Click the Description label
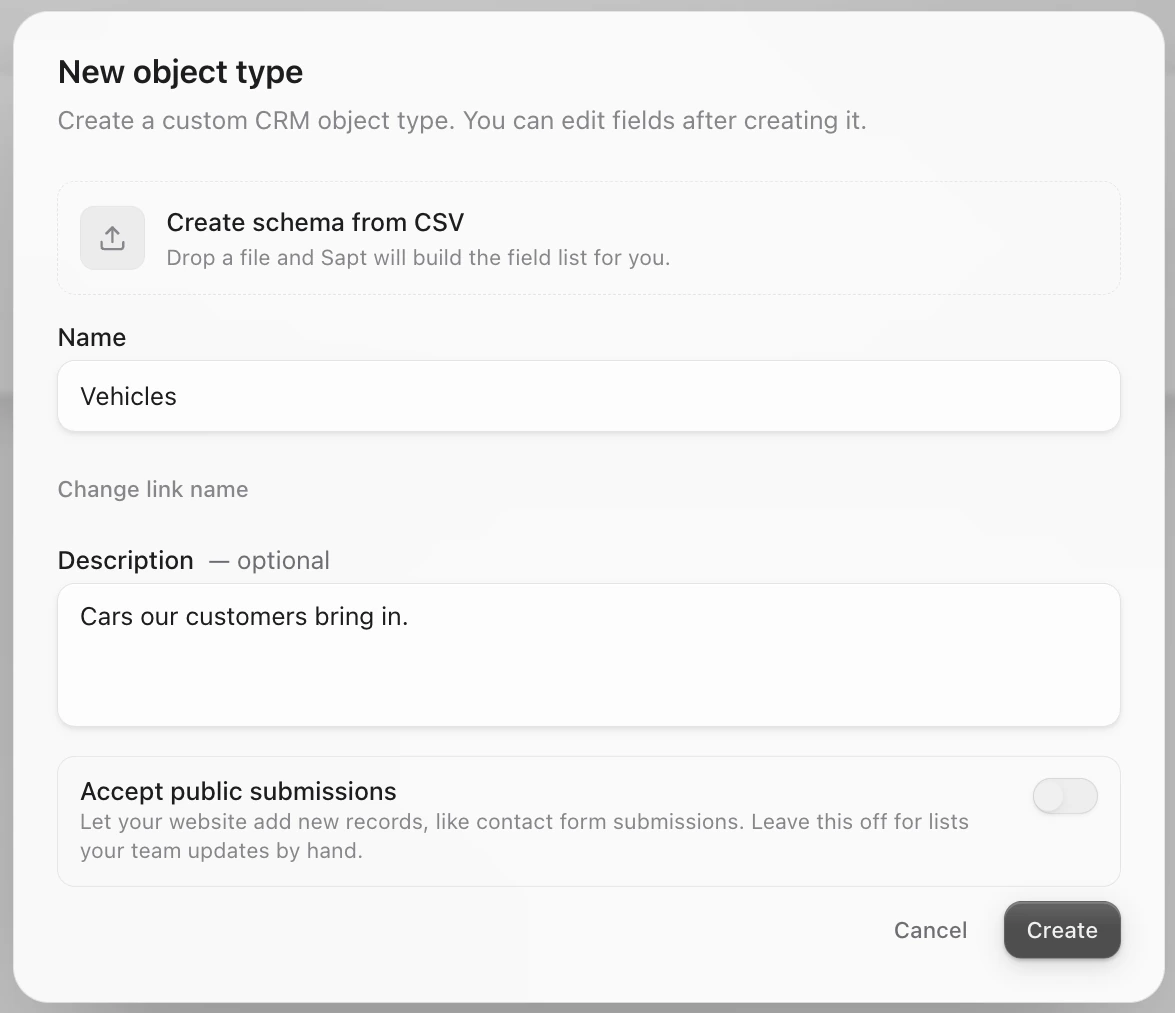Image resolution: width=1175 pixels, height=1013 pixels. coord(126,560)
